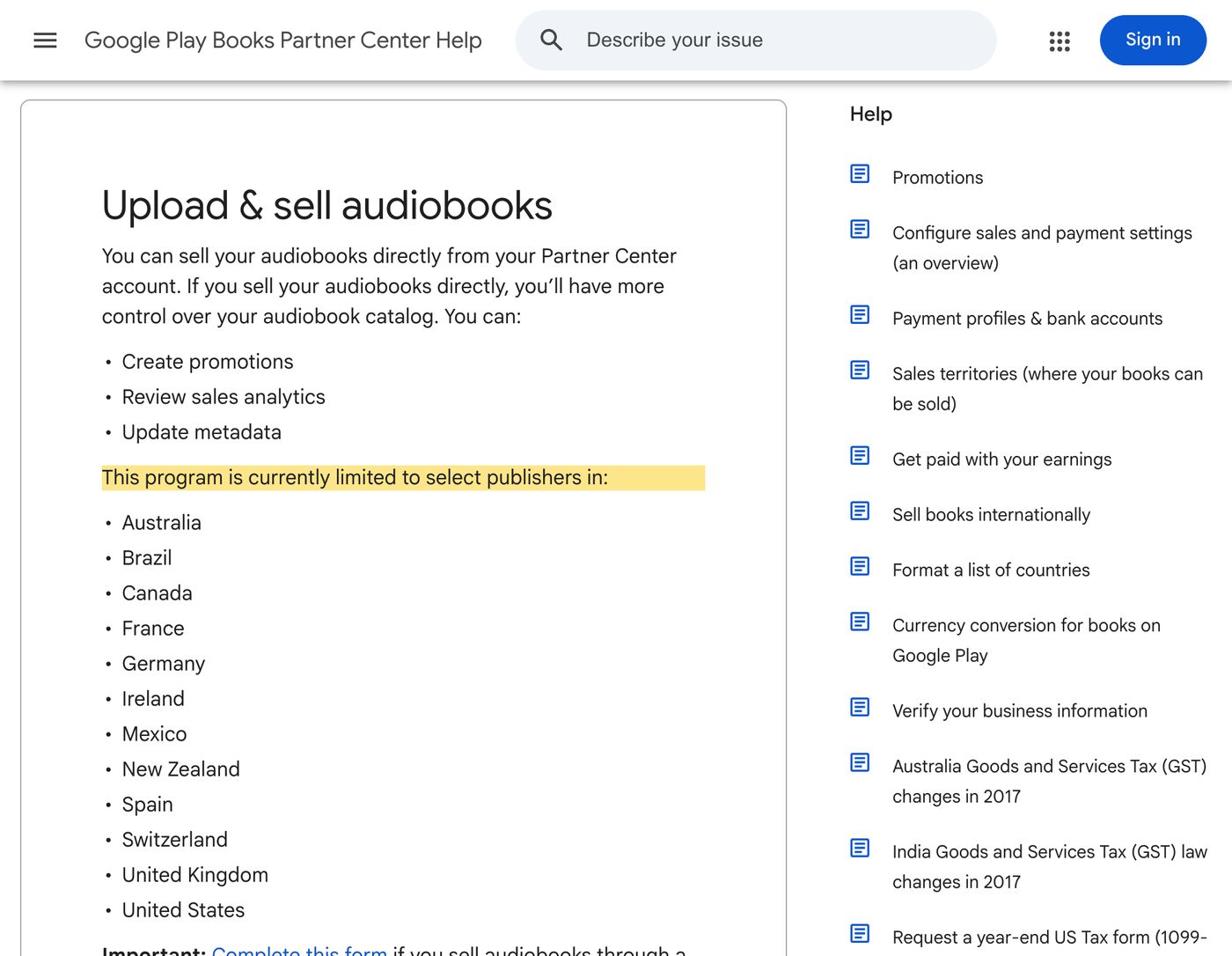1232x956 pixels.
Task: Open Request a year-end US Tax form article
Action: [x=1050, y=938]
